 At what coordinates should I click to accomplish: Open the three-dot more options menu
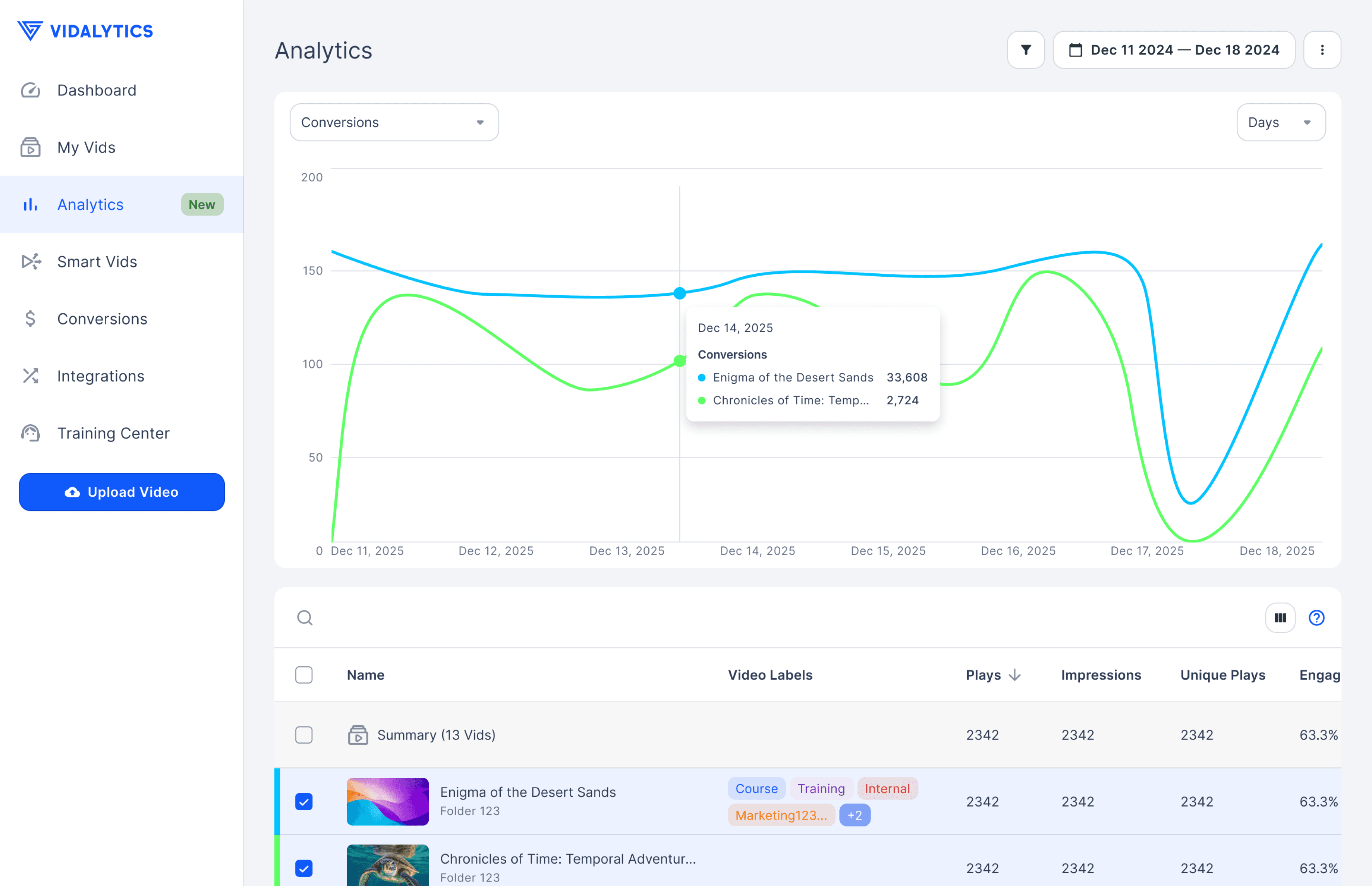click(1322, 50)
